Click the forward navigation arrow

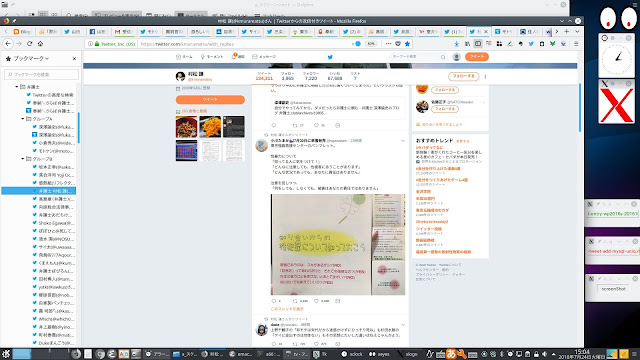click(19, 44)
